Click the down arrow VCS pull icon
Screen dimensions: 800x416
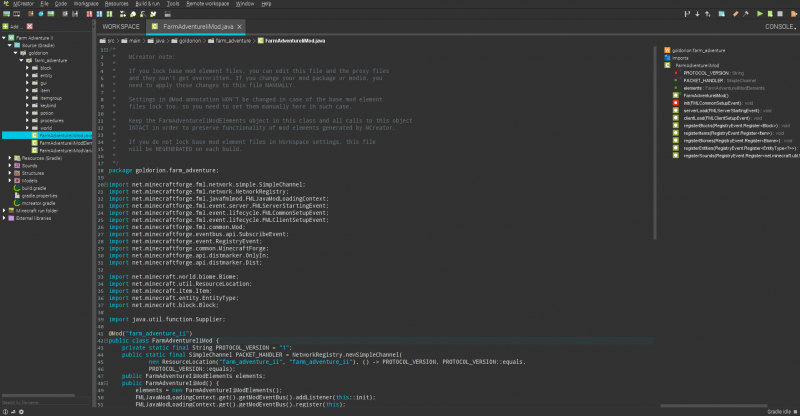tap(697, 14)
